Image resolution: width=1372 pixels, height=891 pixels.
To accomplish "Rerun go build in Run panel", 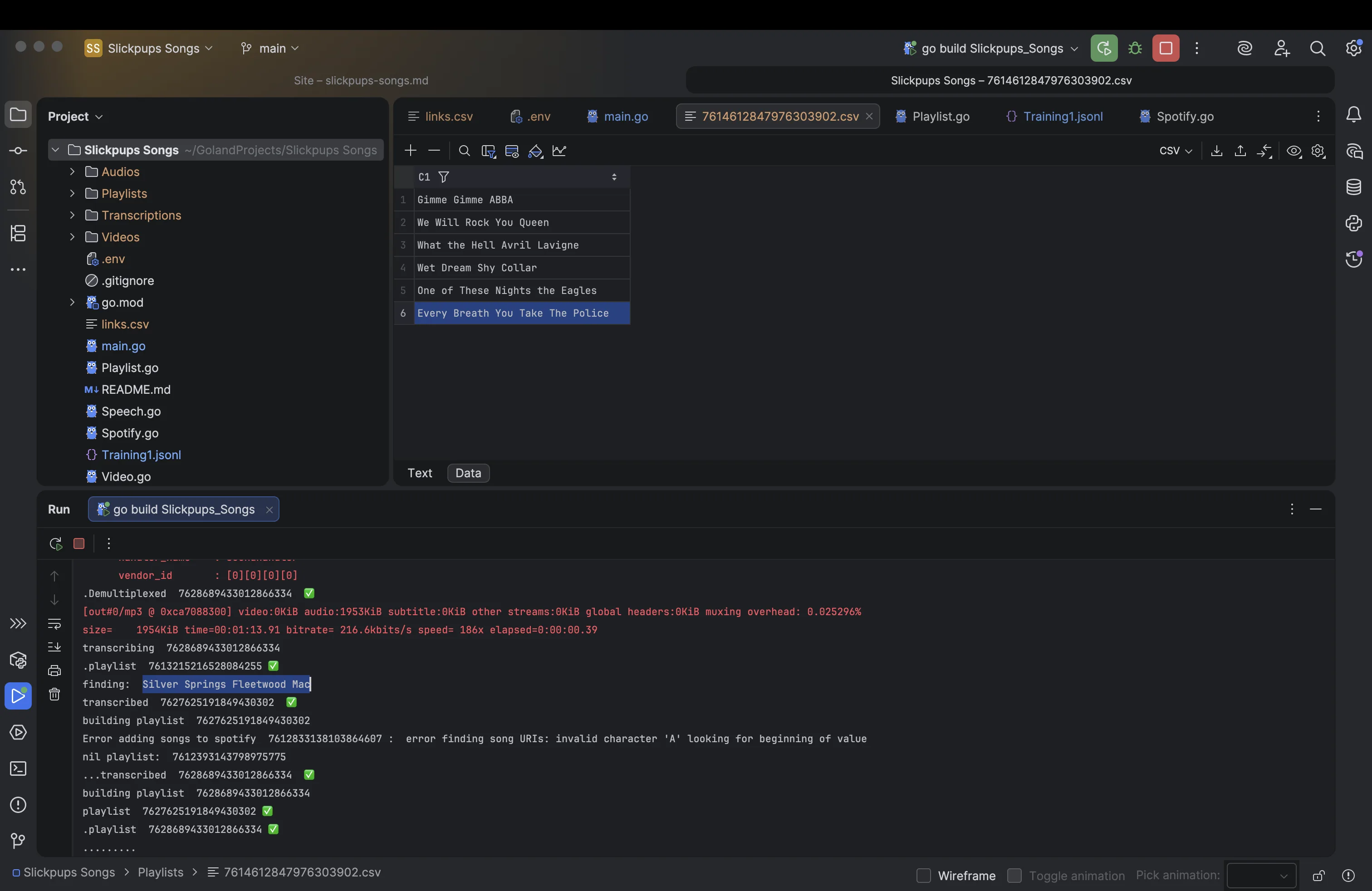I will (55, 543).
